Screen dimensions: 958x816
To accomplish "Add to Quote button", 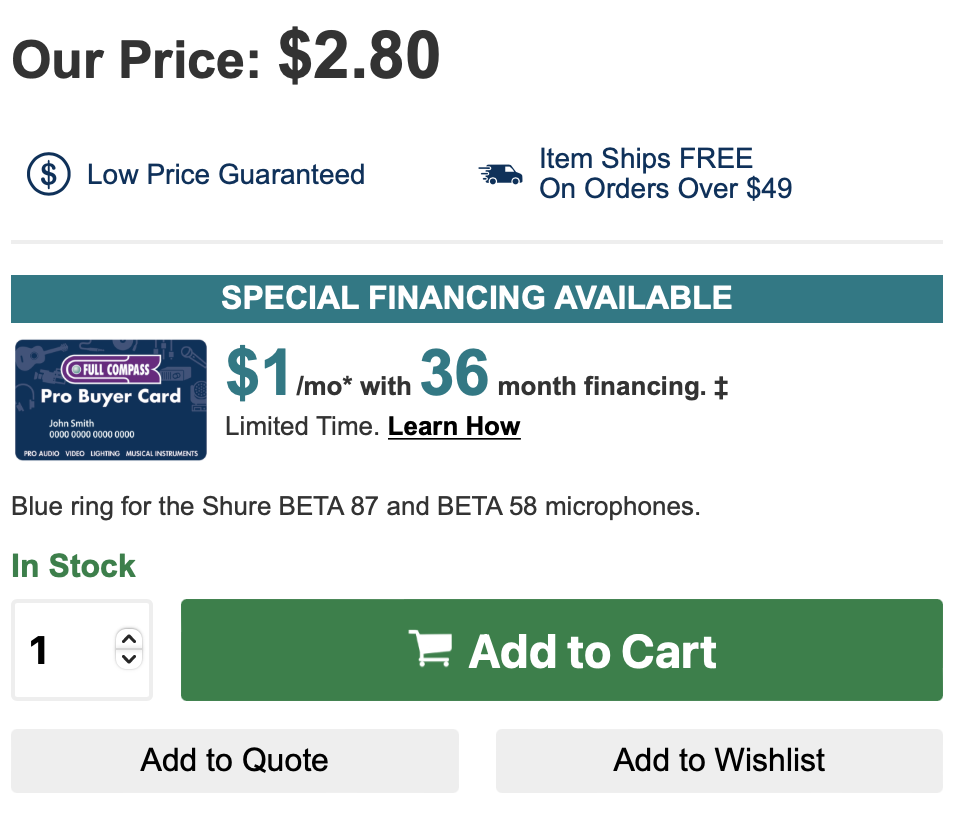I will coord(235,760).
